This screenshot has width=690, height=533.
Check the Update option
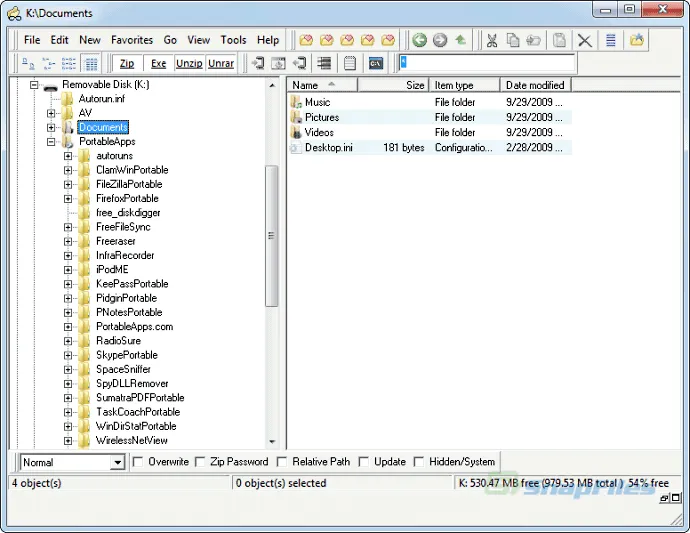click(x=364, y=462)
